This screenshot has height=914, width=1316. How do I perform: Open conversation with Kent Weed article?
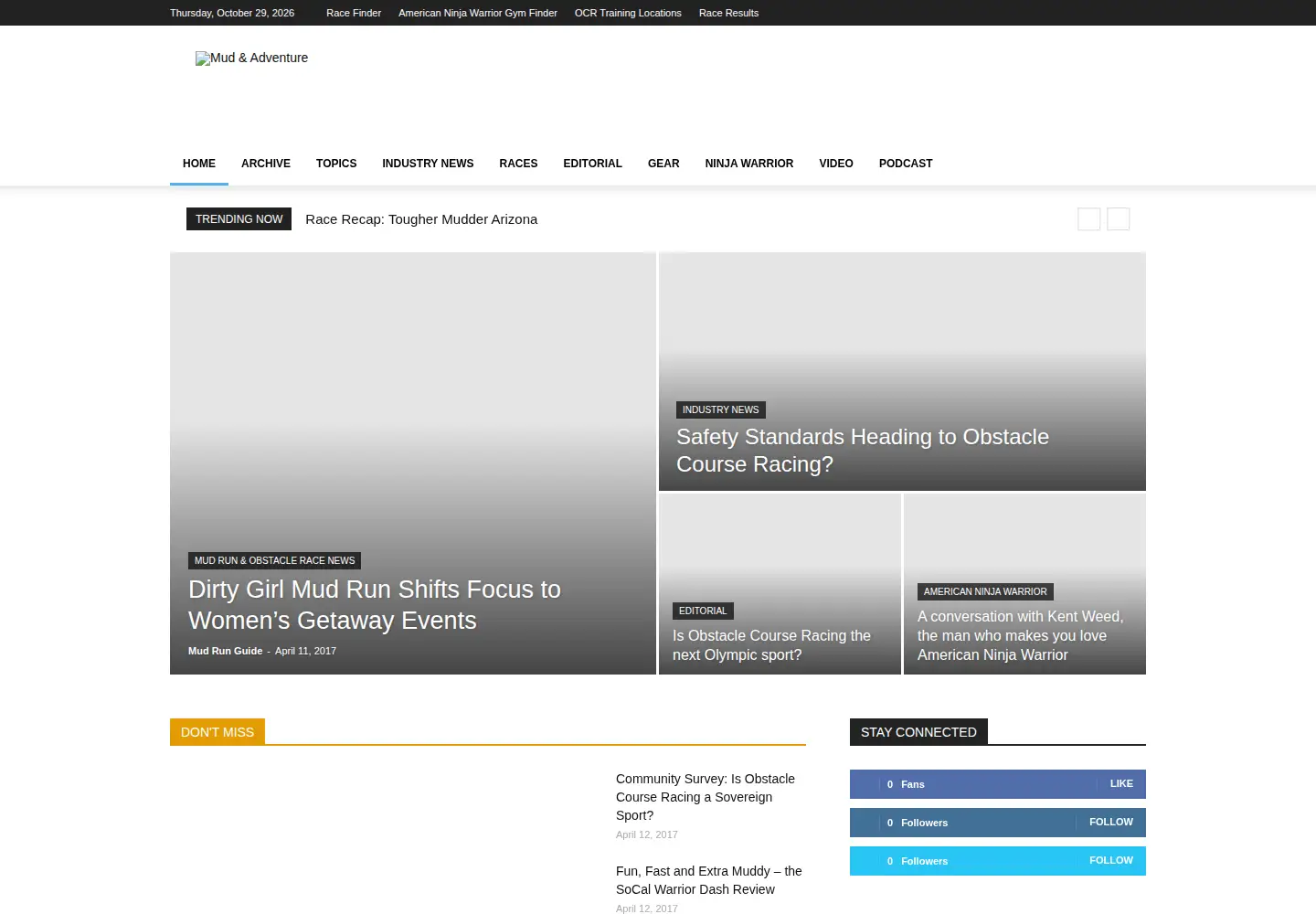[x=1021, y=635]
